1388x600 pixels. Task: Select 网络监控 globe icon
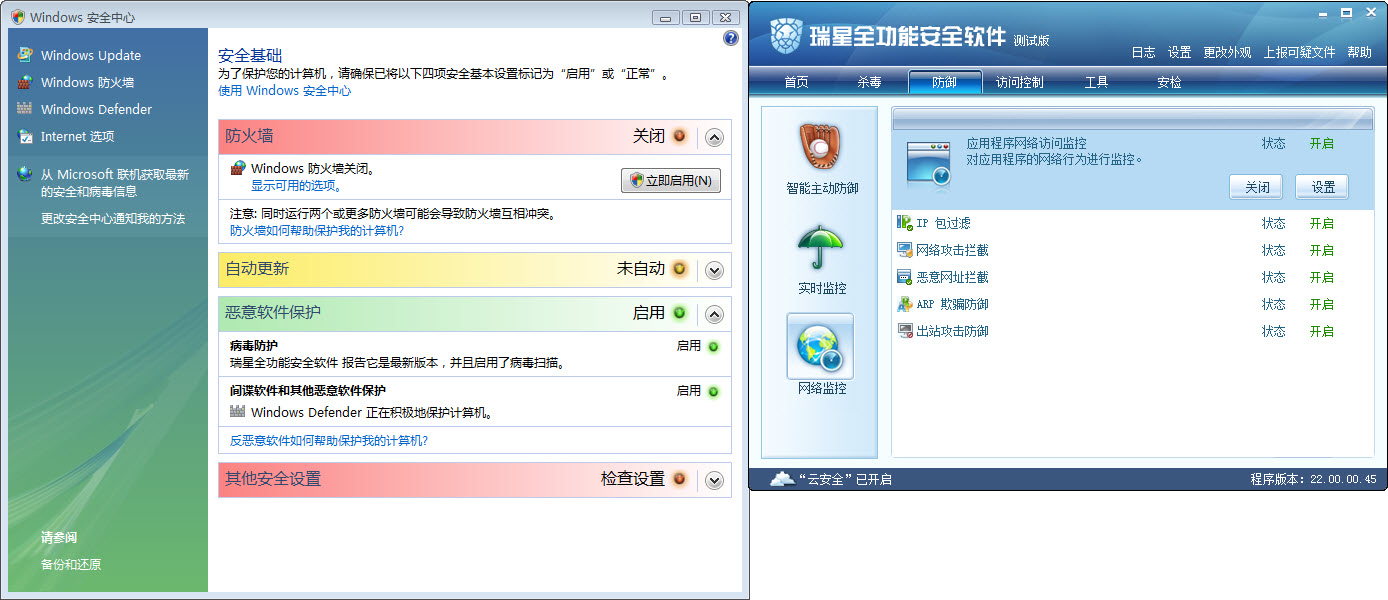(821, 346)
